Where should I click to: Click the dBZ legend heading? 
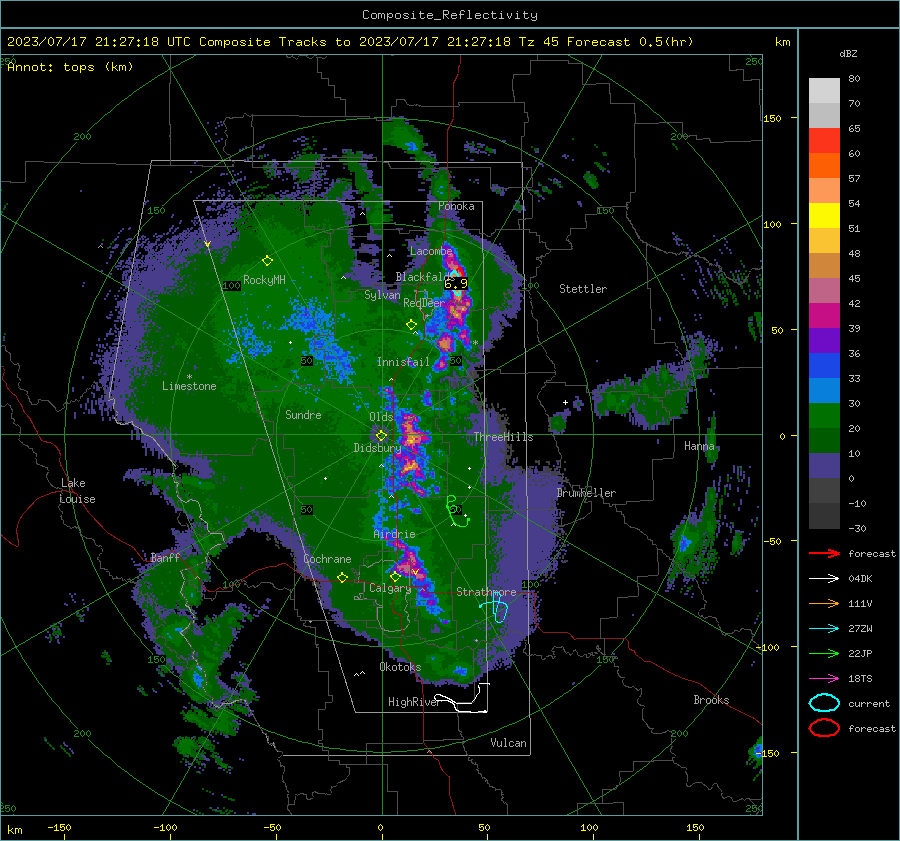(x=848, y=53)
